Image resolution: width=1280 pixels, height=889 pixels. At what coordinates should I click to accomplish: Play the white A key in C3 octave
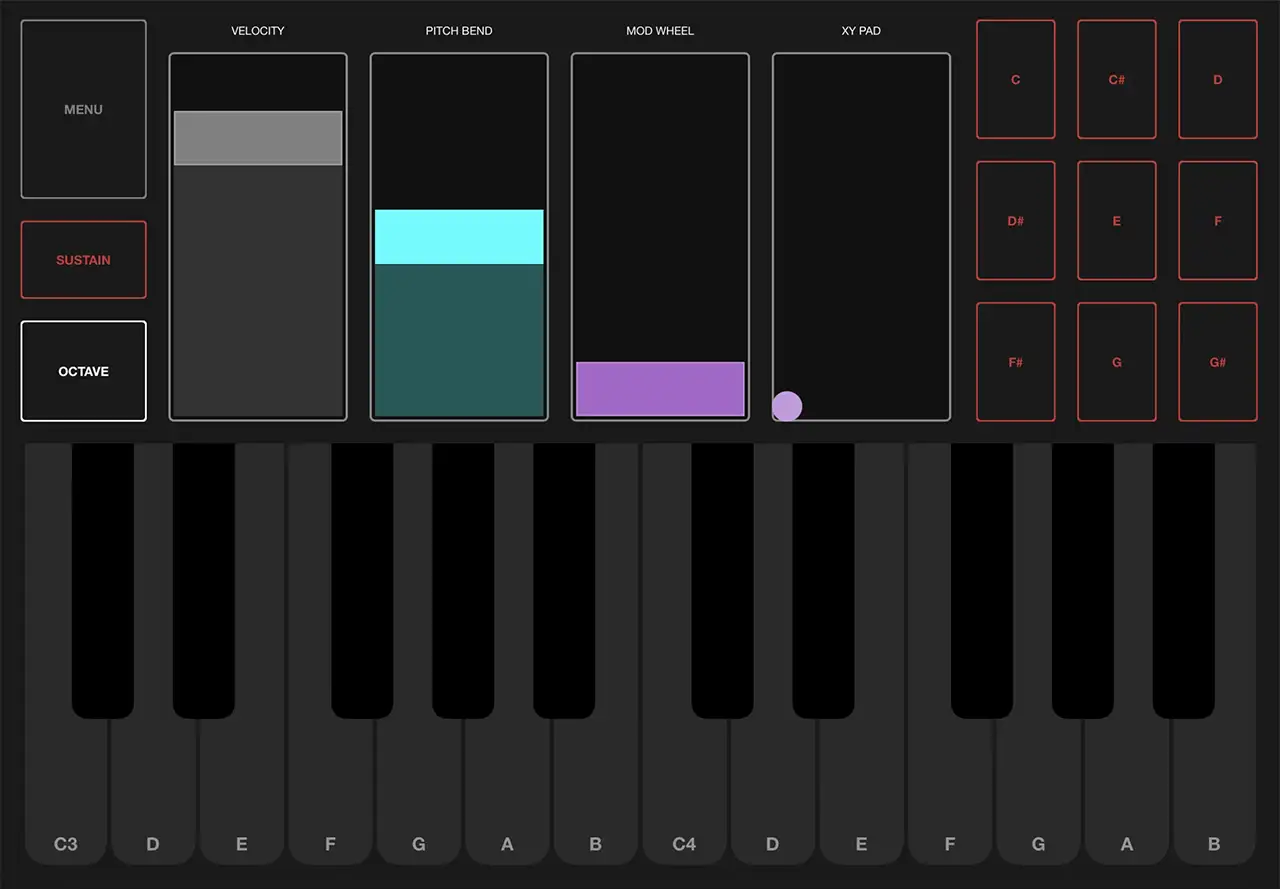point(507,790)
